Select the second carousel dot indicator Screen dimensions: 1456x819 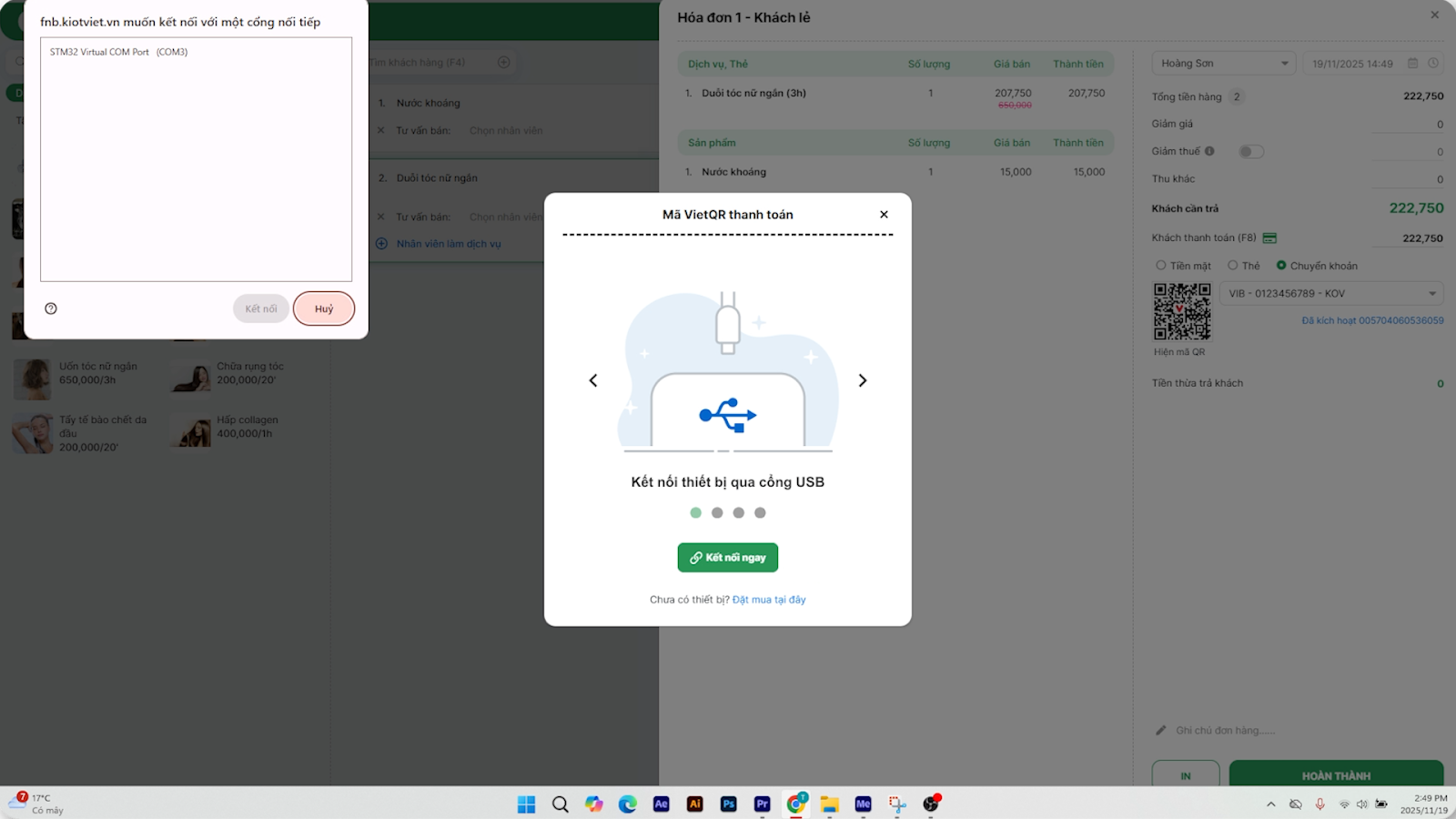click(x=717, y=513)
